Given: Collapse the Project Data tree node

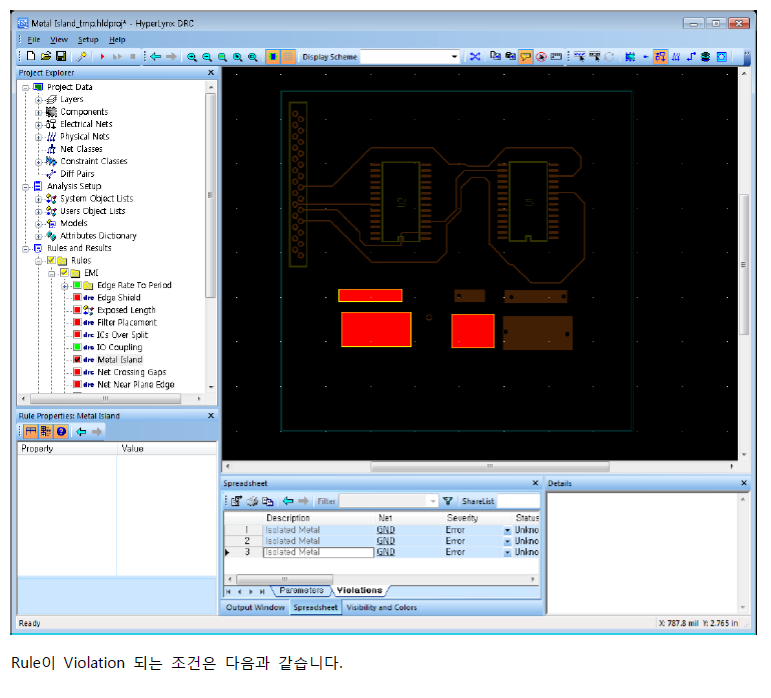Looking at the screenshot, I should point(24,87).
